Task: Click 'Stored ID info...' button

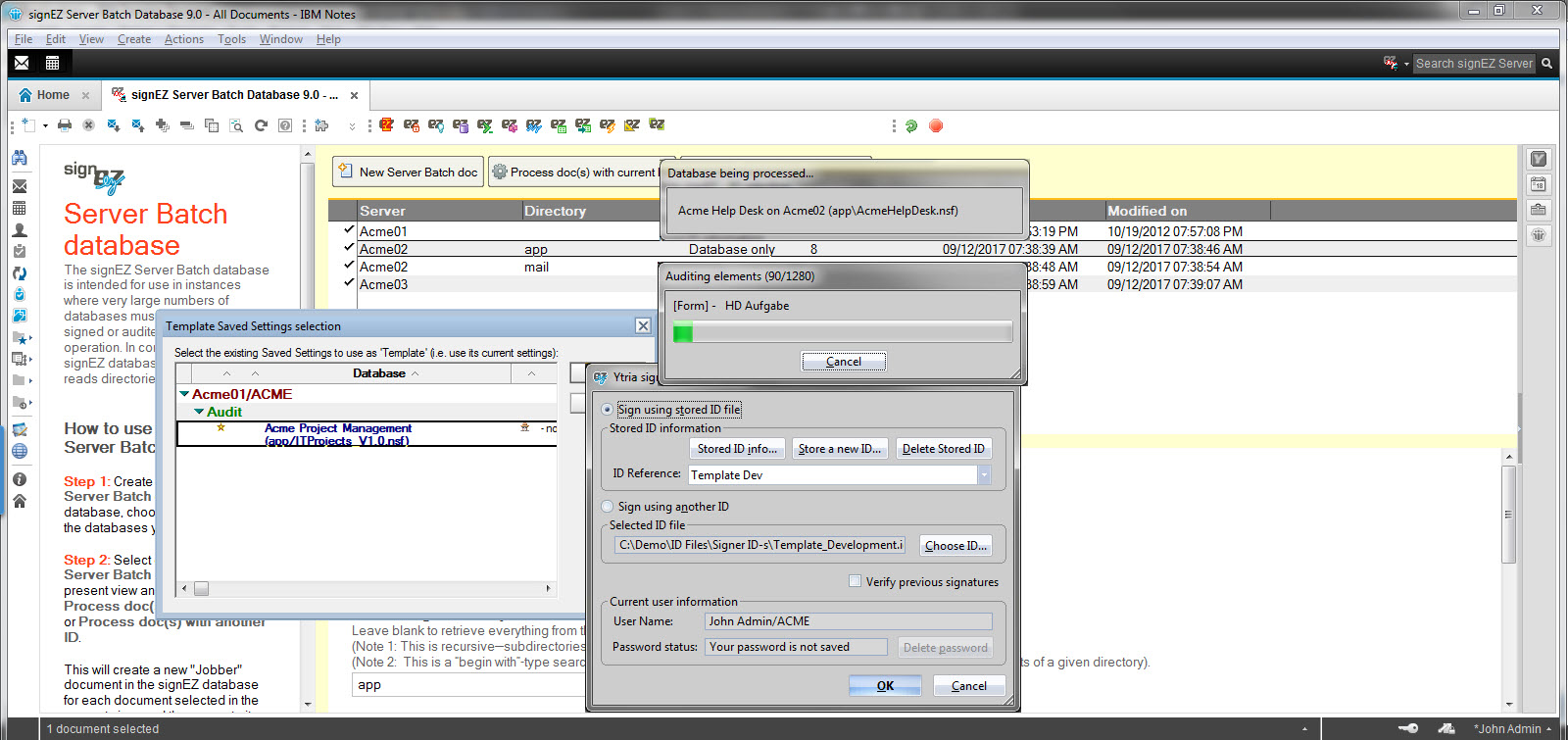Action: pyautogui.click(x=738, y=449)
